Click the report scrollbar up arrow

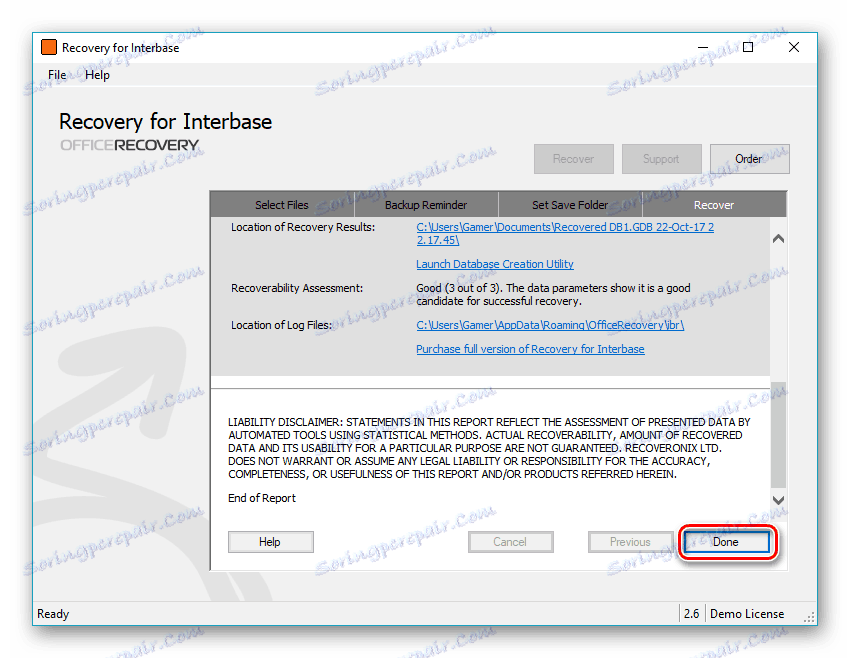[778, 238]
